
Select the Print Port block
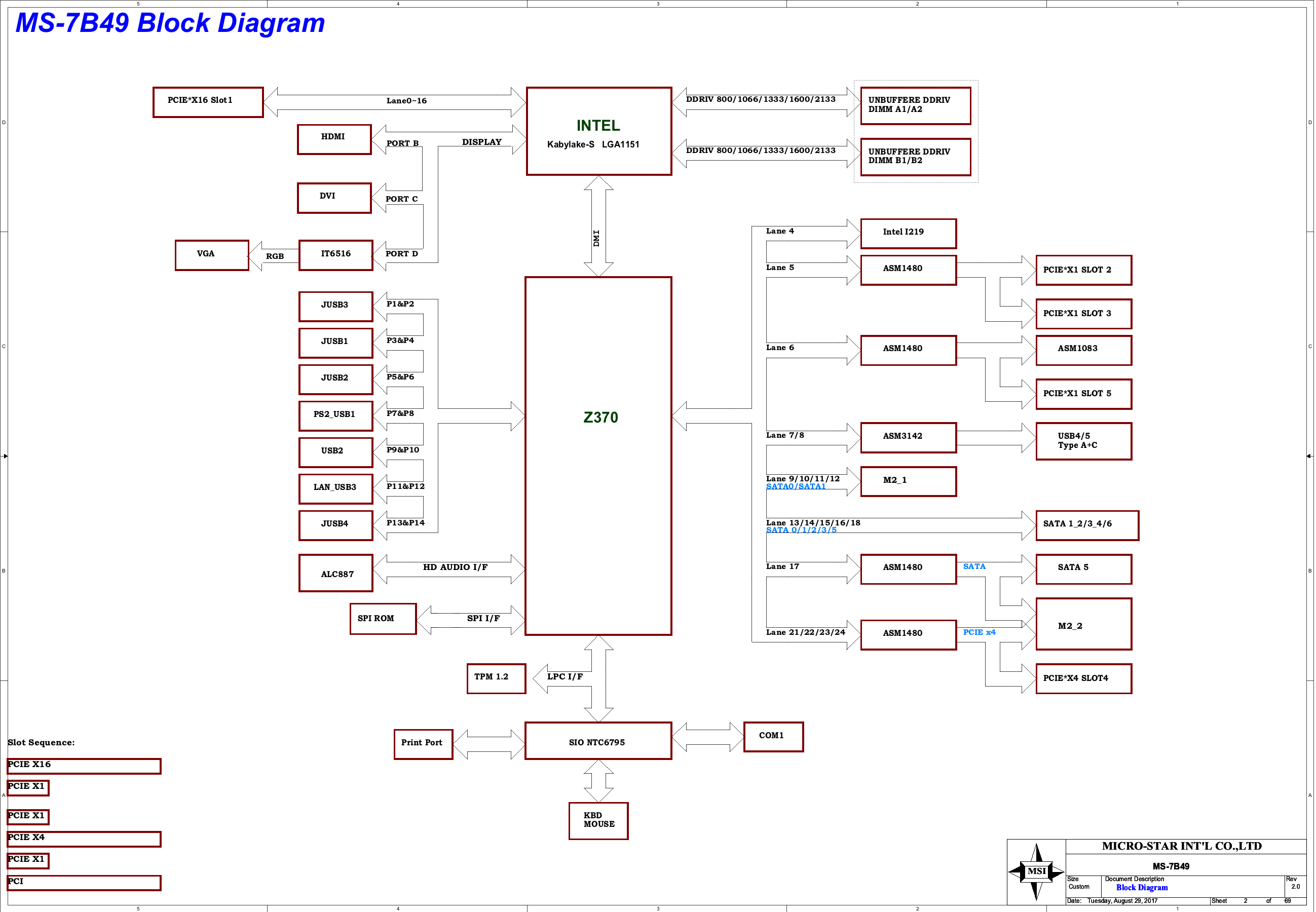(423, 744)
